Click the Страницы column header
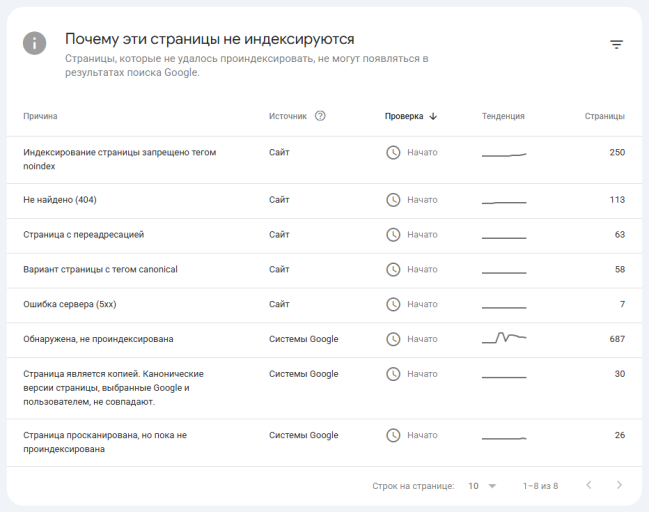649x512 pixels. click(x=604, y=116)
